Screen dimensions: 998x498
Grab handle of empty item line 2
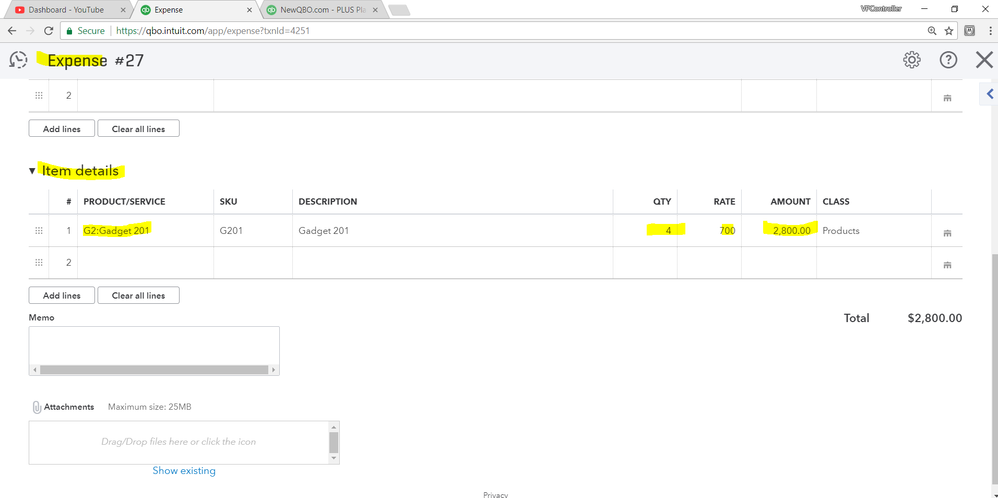point(39,262)
